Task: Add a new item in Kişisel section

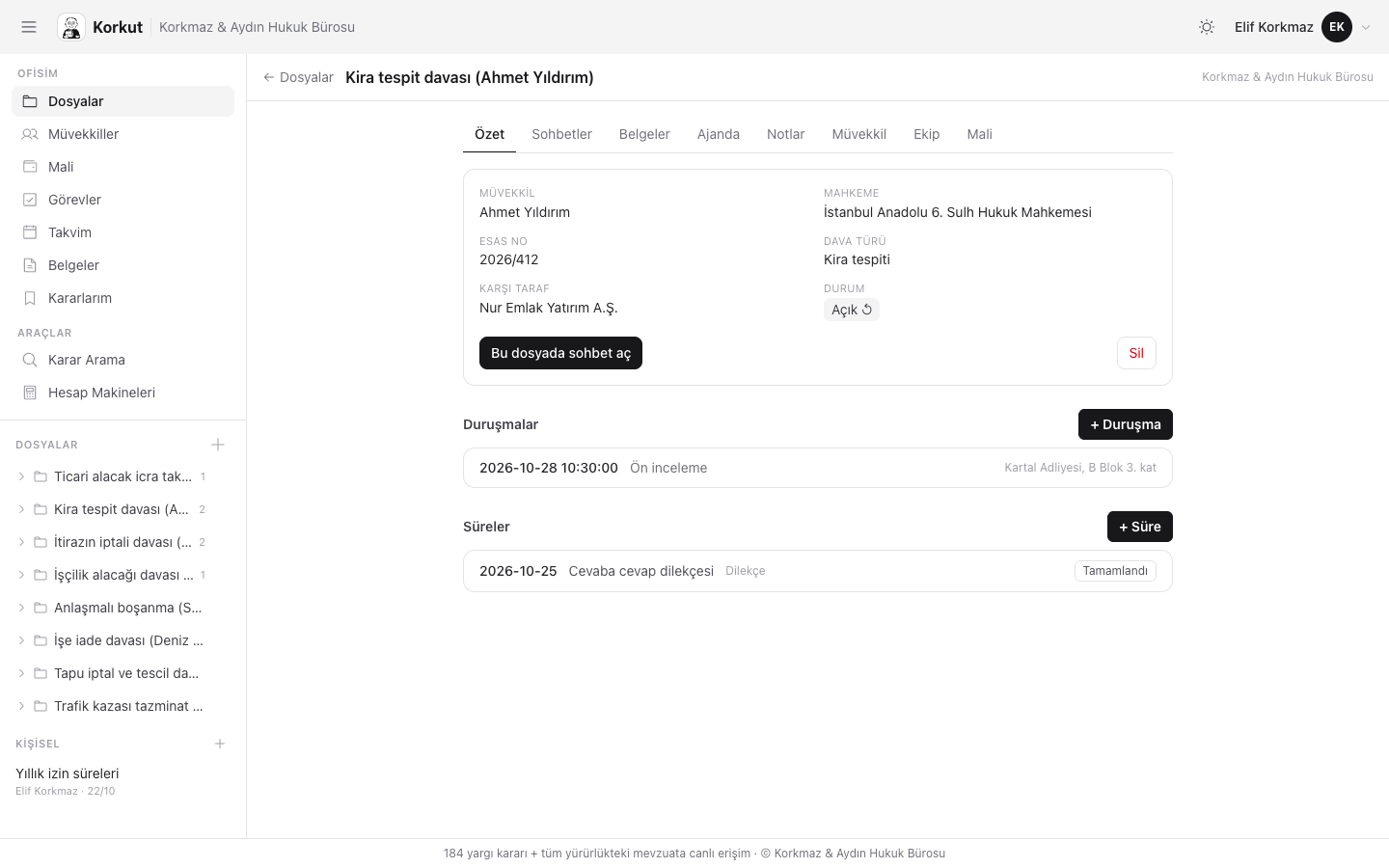Action: 220,744
